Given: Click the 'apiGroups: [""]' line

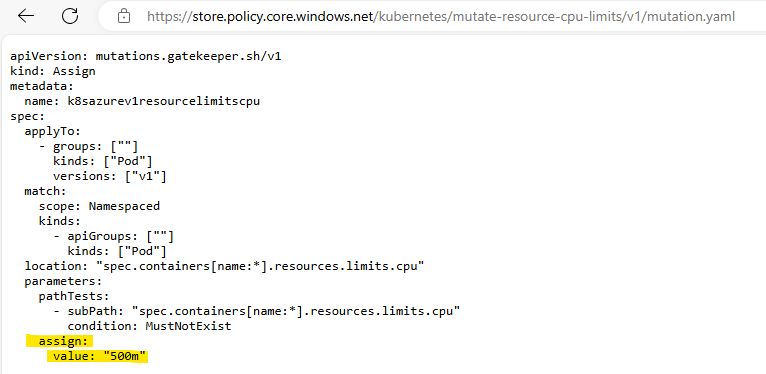Looking at the screenshot, I should click(x=113, y=236).
